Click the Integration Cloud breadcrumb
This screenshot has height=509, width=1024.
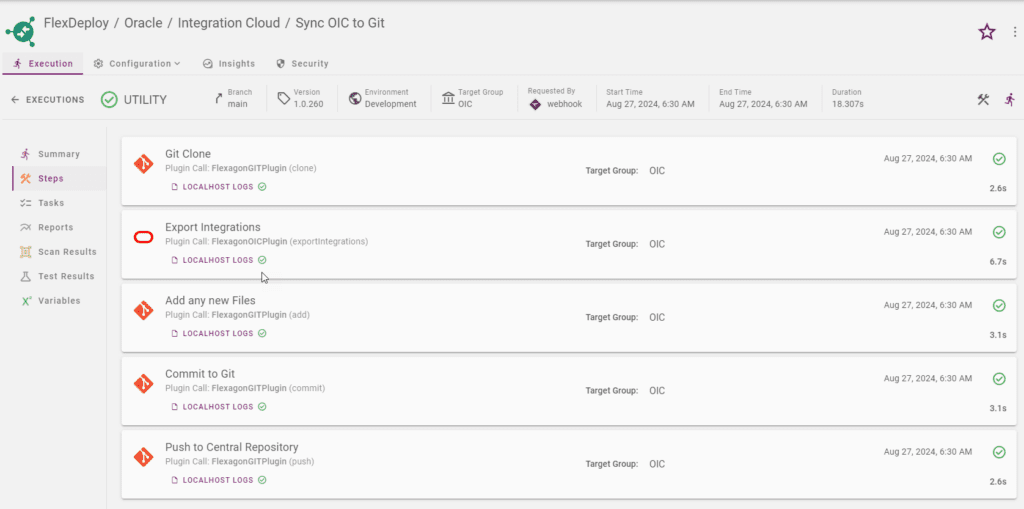pyautogui.click(x=229, y=24)
